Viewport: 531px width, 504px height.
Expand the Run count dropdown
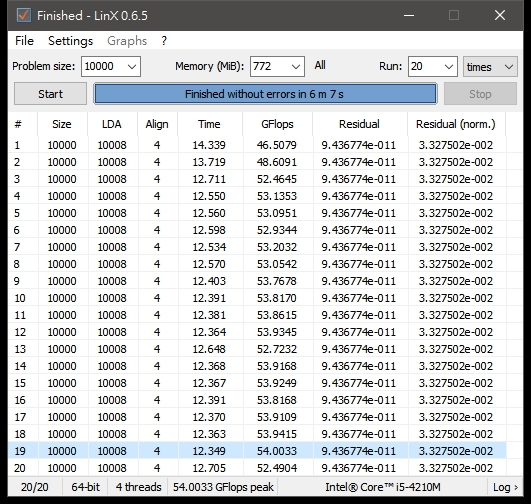point(432,66)
